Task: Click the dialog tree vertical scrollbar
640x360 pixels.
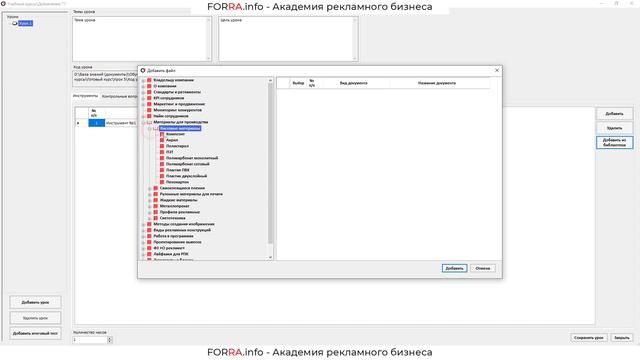Action: (x=270, y=163)
